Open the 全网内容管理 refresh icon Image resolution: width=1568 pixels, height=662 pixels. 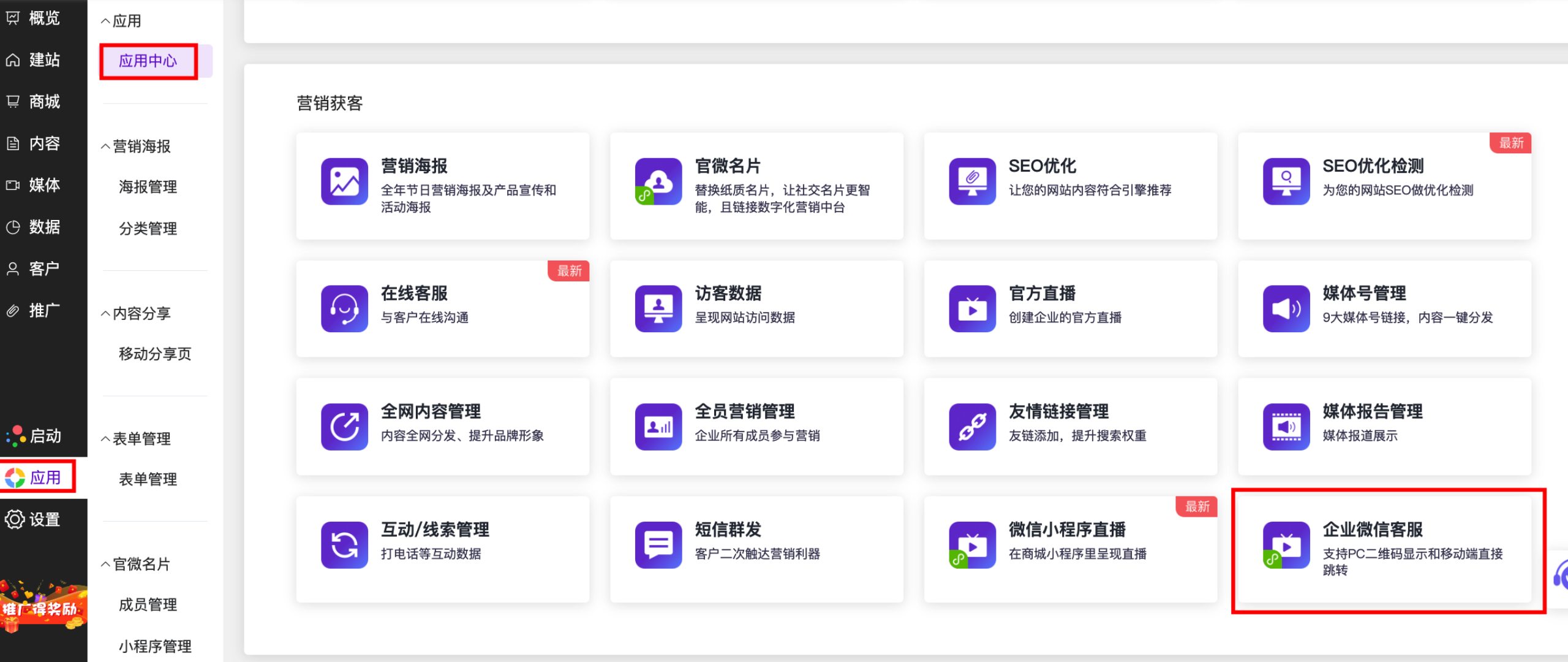(344, 427)
